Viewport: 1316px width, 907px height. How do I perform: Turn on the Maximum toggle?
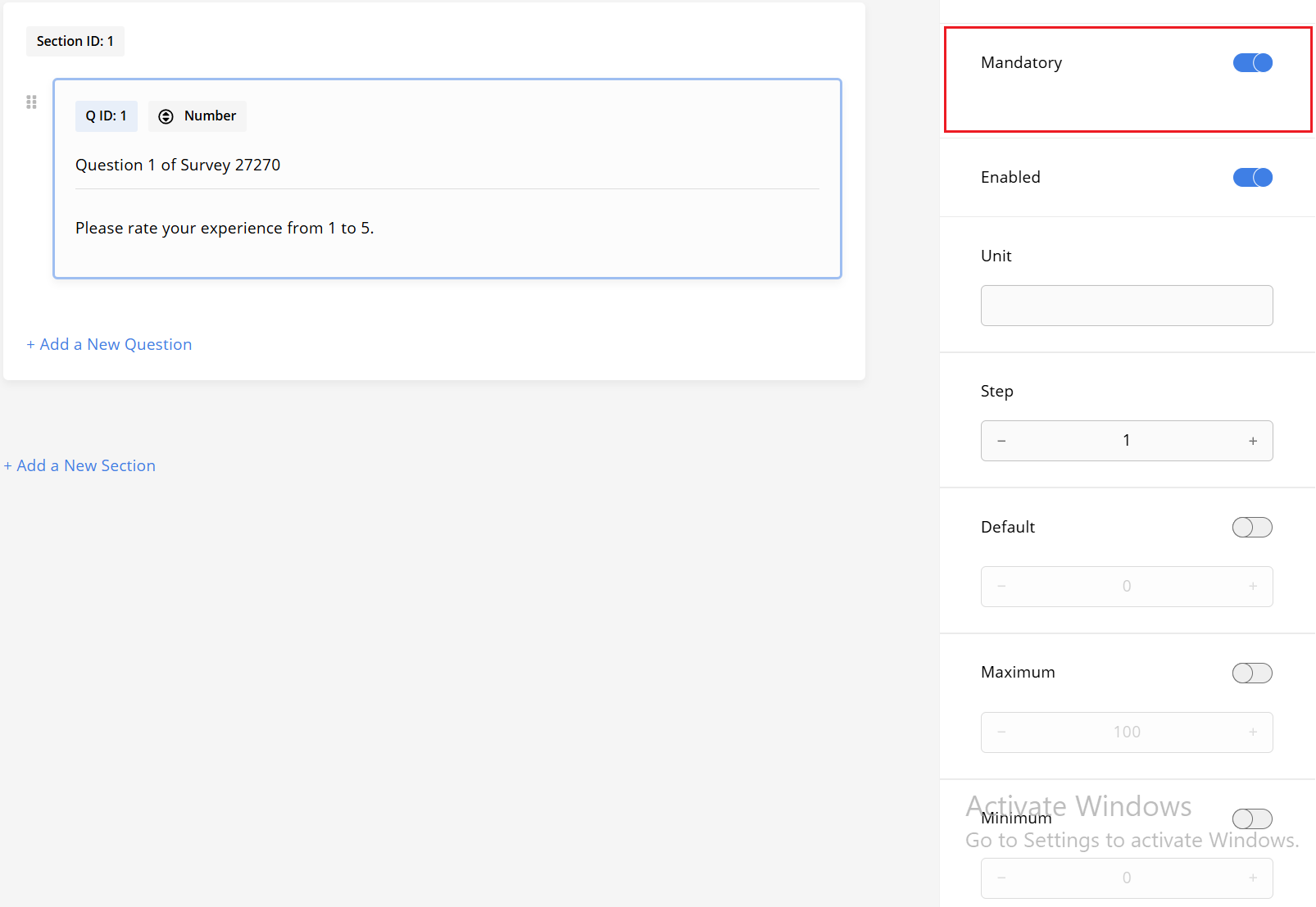(1252, 673)
